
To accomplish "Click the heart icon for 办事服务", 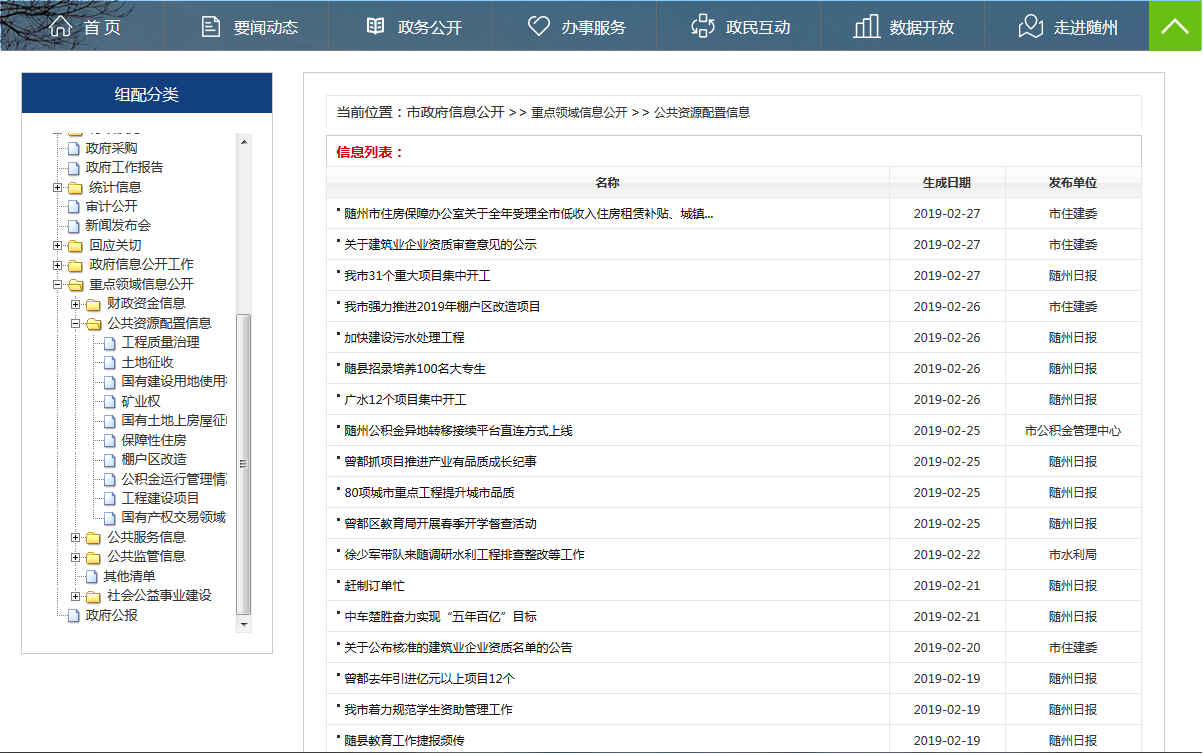I will pos(539,26).
